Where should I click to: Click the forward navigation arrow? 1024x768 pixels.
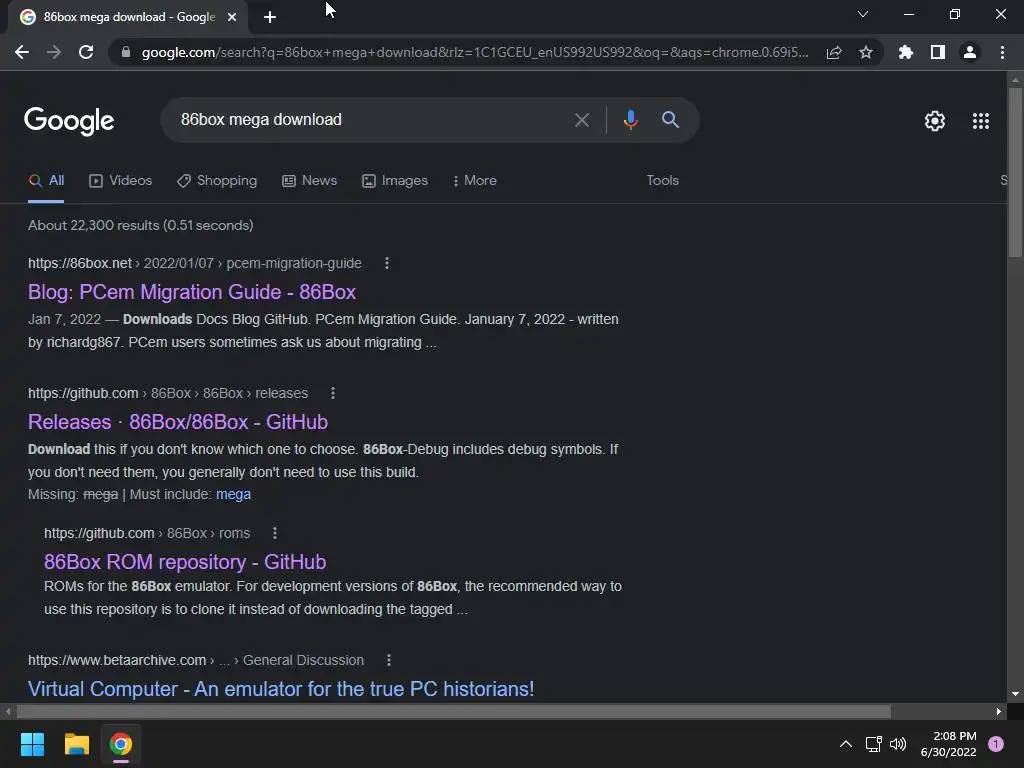pos(54,52)
